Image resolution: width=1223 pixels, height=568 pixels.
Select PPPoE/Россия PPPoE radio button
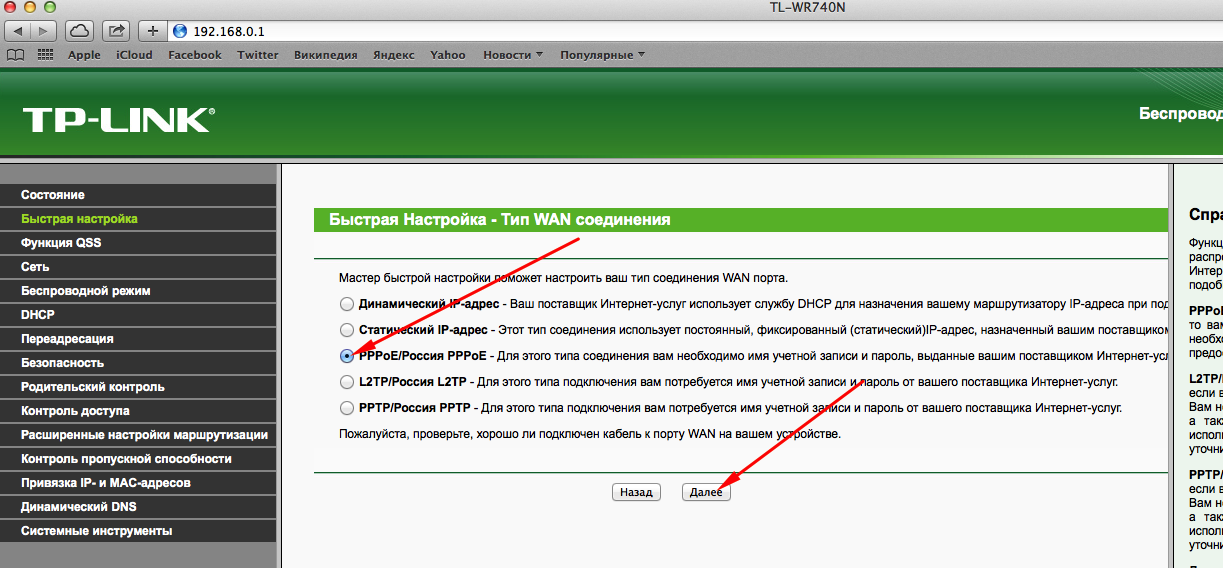pos(346,355)
